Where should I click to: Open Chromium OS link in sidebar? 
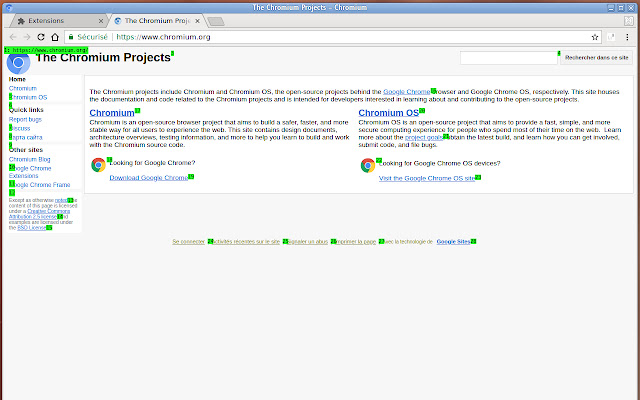[x=28, y=97]
